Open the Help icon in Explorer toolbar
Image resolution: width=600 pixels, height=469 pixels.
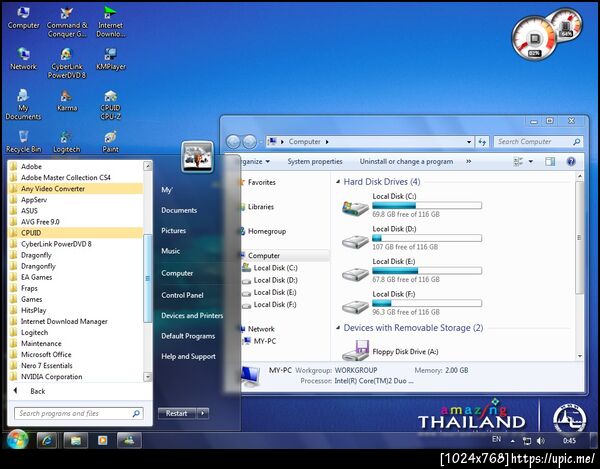[571, 161]
